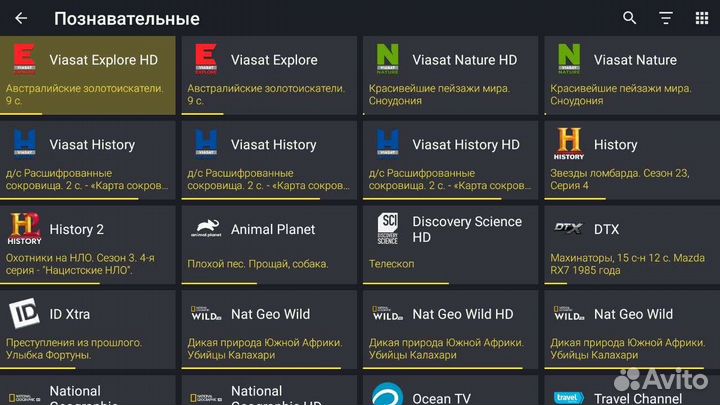The image size is (720, 405).
Task: Click 'Дикая природа Южной Африки' under Nat Geo Wild HD
Action: click(446, 349)
